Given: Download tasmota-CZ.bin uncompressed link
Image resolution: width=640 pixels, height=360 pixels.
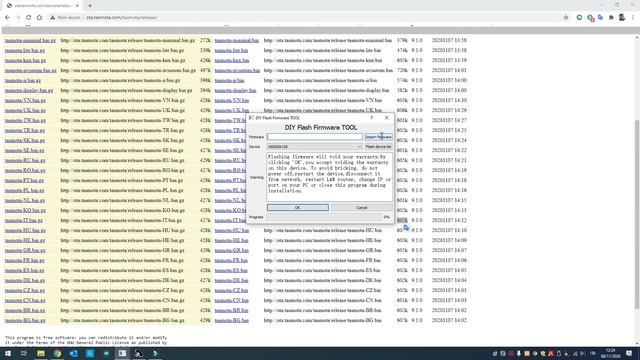Looking at the screenshot, I should [x=231, y=290].
